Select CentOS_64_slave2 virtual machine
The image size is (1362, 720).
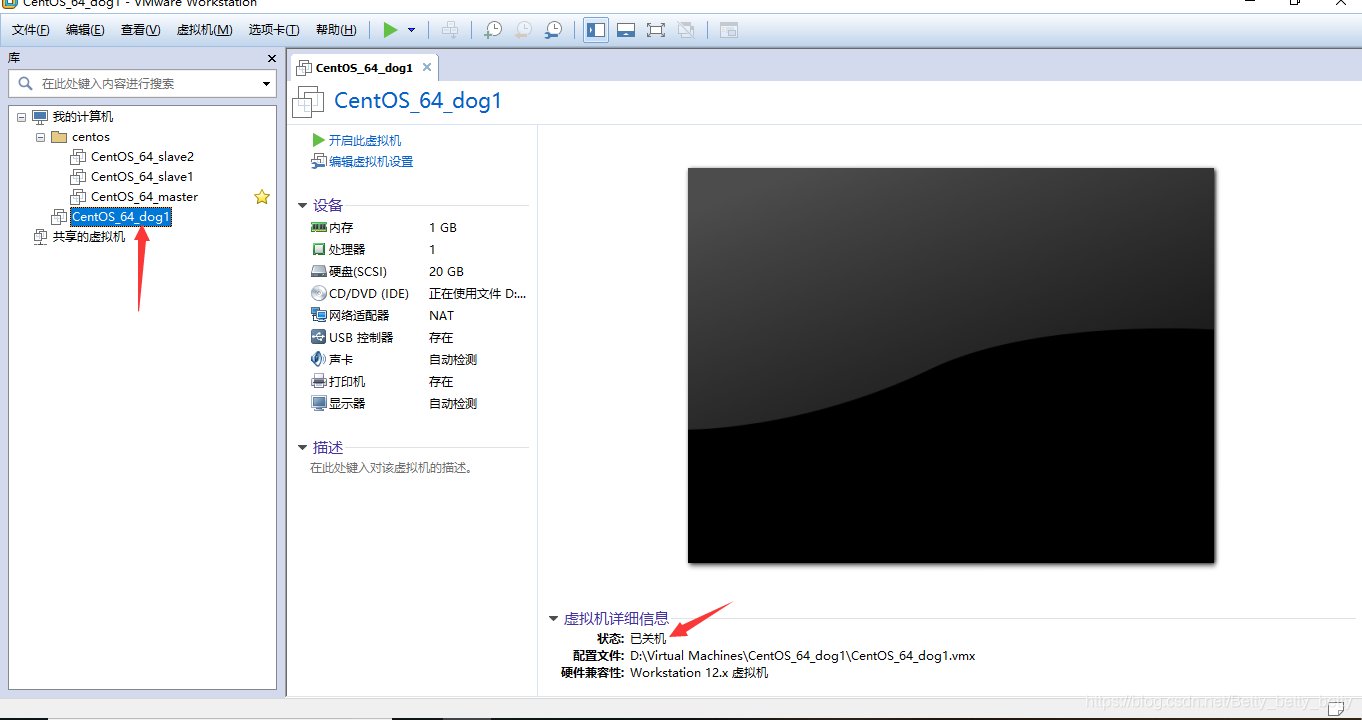pos(142,157)
